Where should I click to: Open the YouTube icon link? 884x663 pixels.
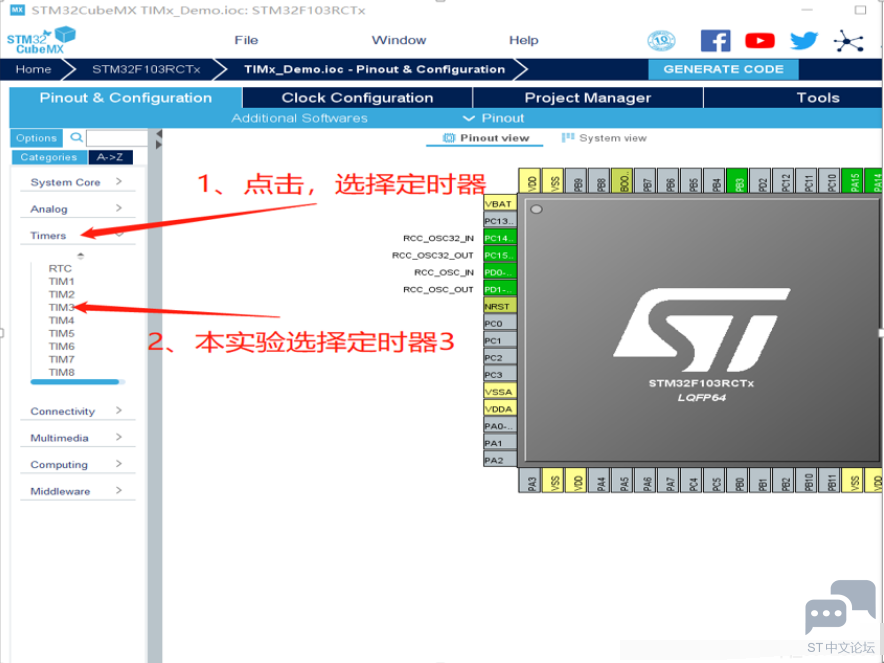(x=759, y=41)
